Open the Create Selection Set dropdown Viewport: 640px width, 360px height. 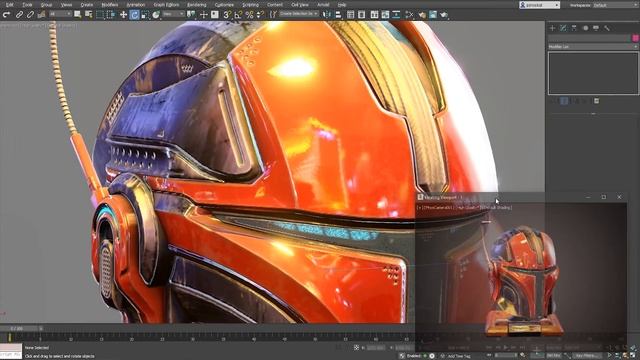(x=299, y=14)
